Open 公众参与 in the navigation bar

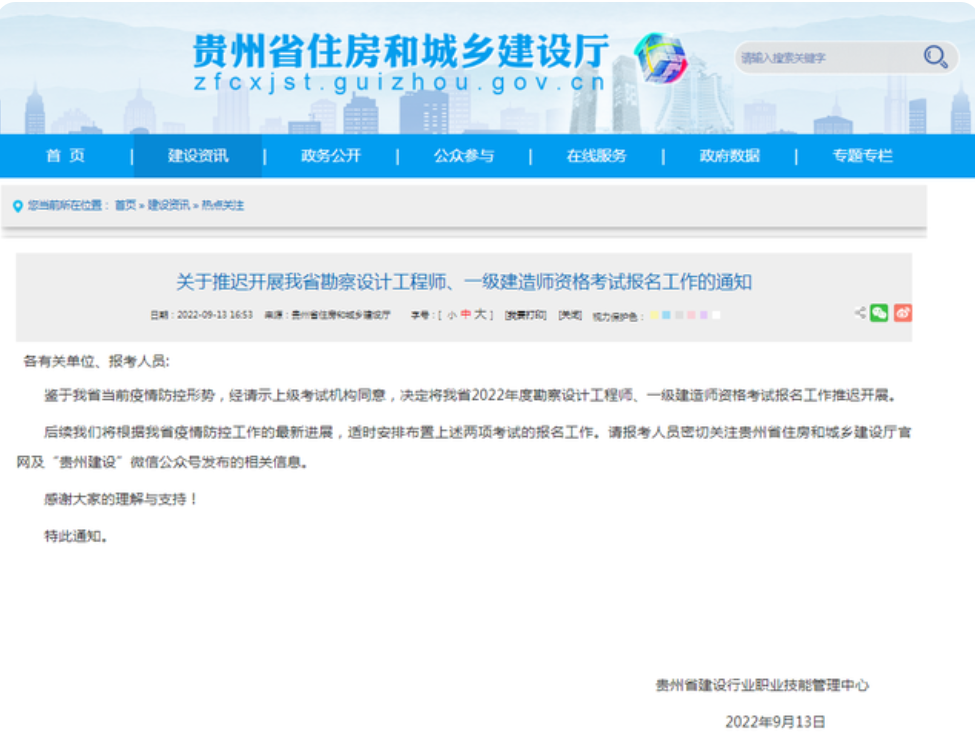click(464, 155)
